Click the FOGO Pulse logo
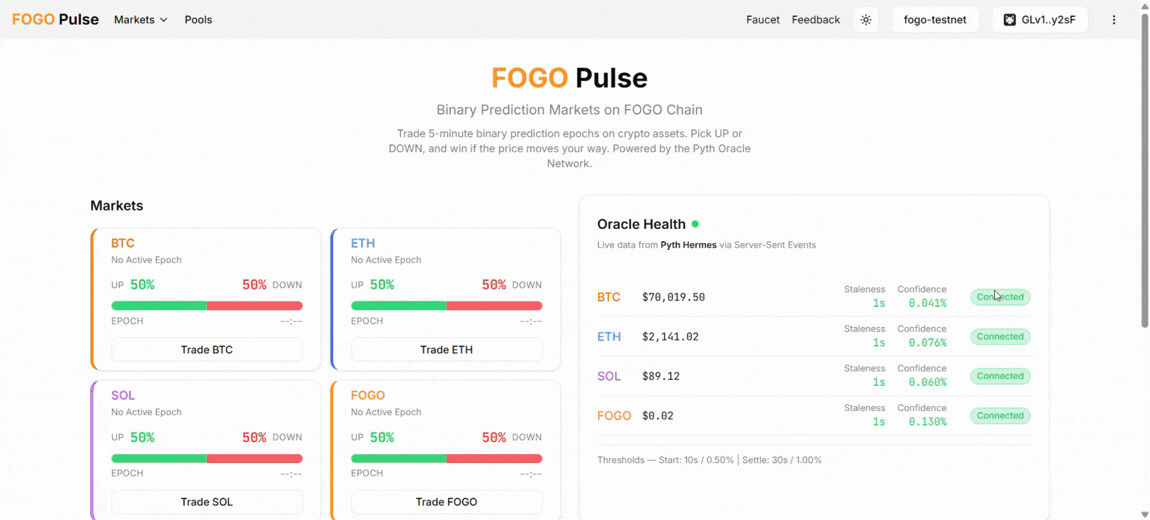Screen dimensions: 1150x520 tap(55, 19)
